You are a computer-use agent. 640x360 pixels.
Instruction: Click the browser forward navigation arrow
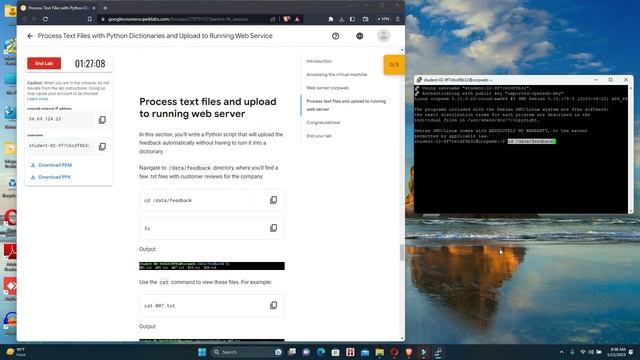click(34, 19)
